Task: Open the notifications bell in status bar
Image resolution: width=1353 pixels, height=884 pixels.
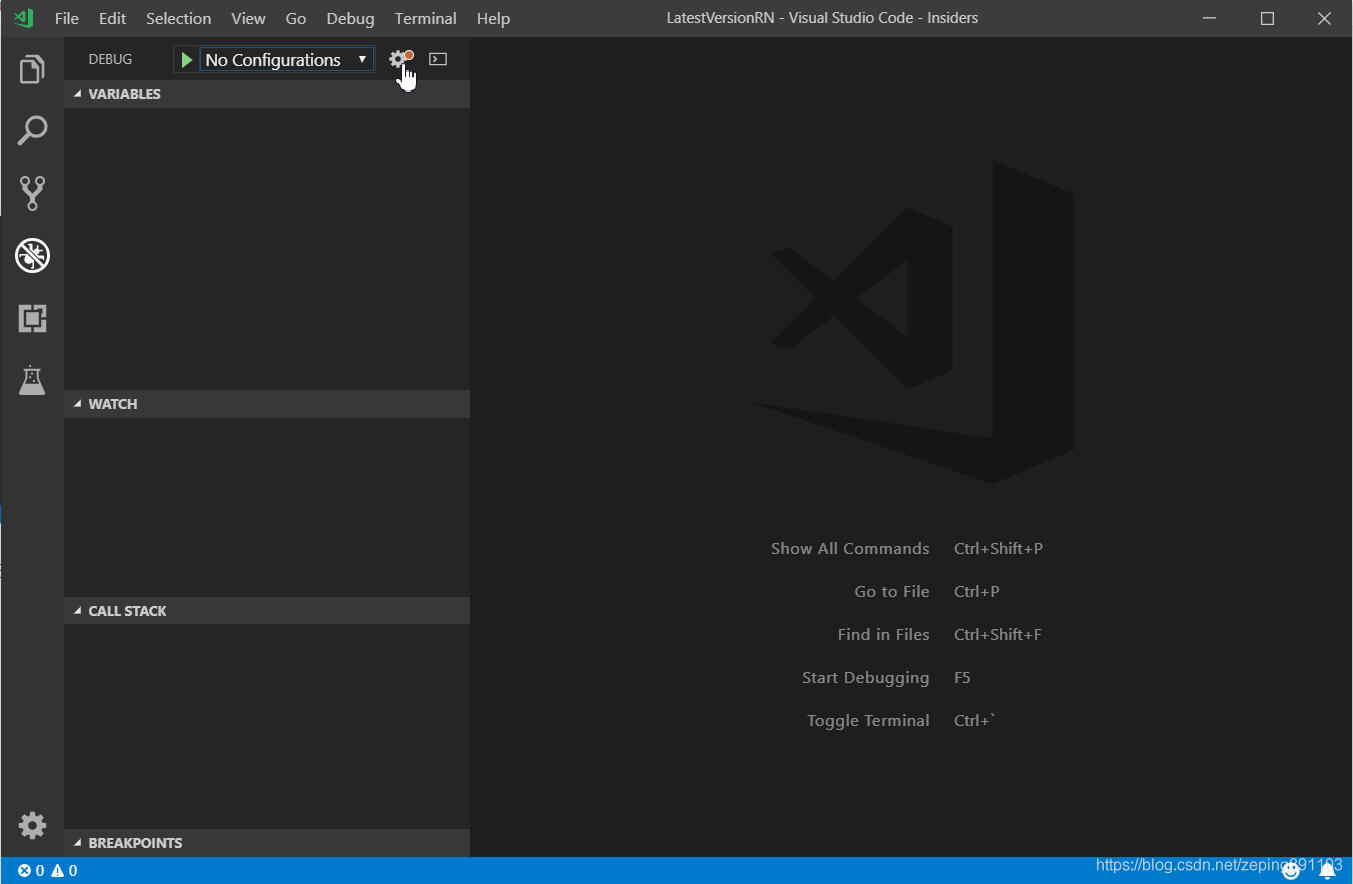Action: (x=1327, y=871)
